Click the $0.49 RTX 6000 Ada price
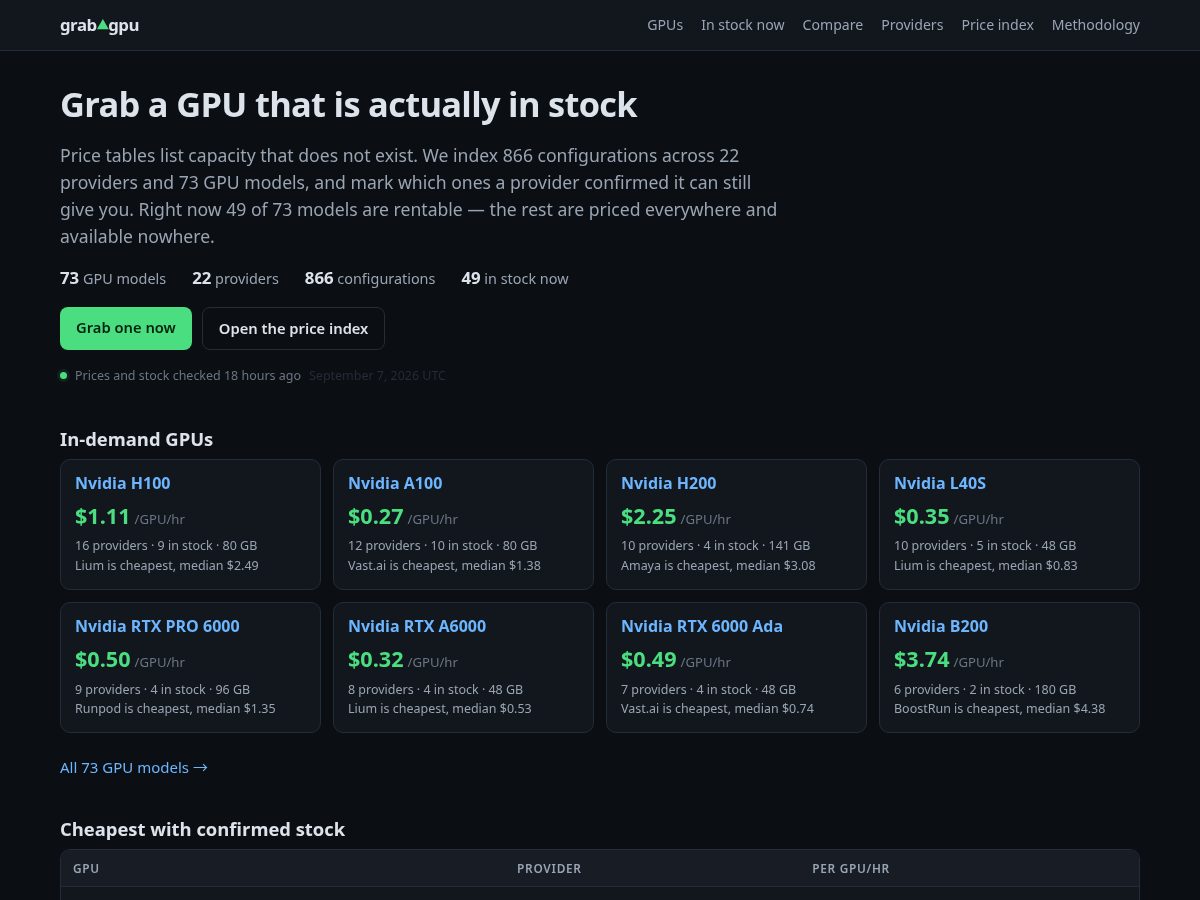1200x900 pixels. (x=649, y=660)
